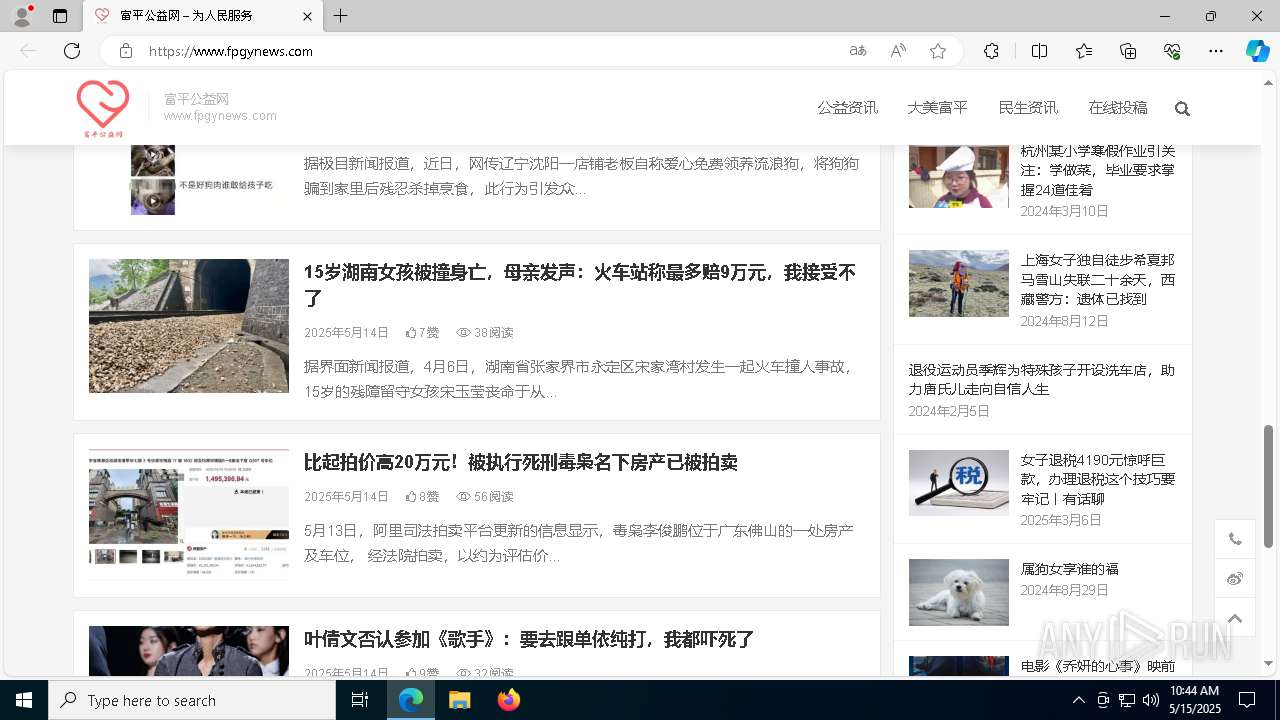The width and height of the screenshot is (1280, 720).
Task: Click the address bar URL
Action: [231, 51]
